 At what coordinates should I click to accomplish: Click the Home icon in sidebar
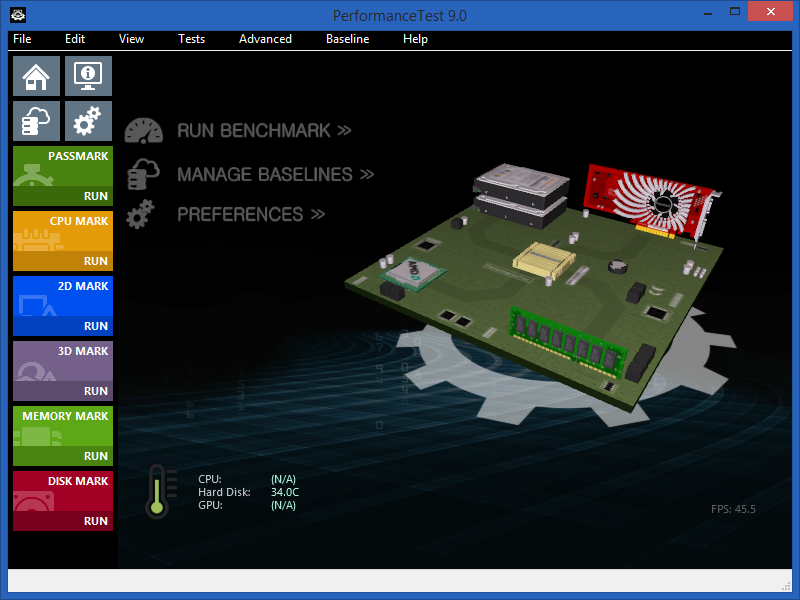pos(36,76)
